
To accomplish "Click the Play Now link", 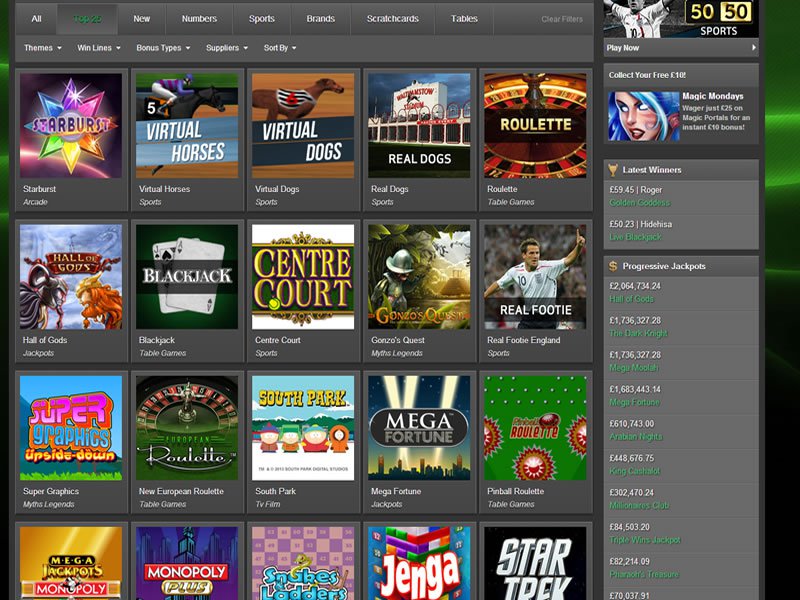I will 623,47.
